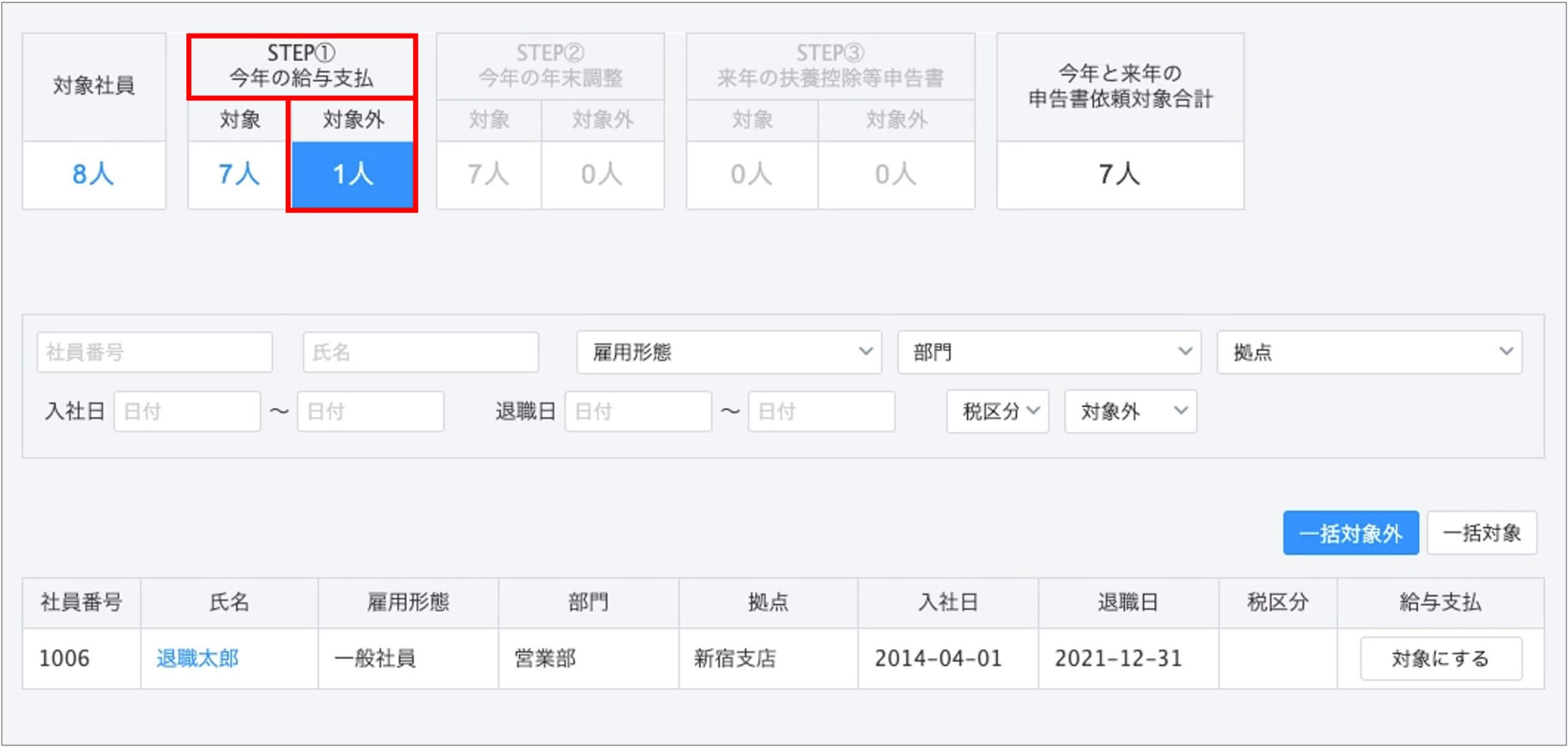The width and height of the screenshot is (1568, 747).
Task: Select the 退職日 start date field
Action: click(x=638, y=411)
